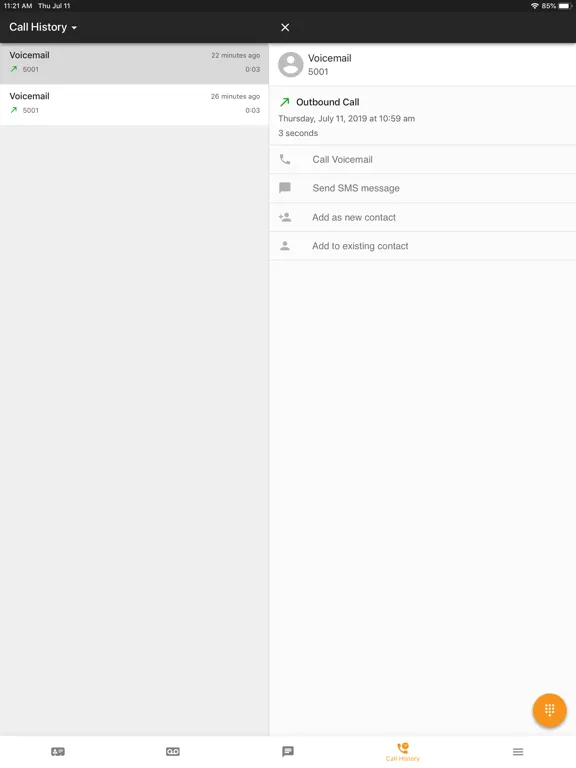
Task: Tap the battery indicator
Action: click(565, 6)
